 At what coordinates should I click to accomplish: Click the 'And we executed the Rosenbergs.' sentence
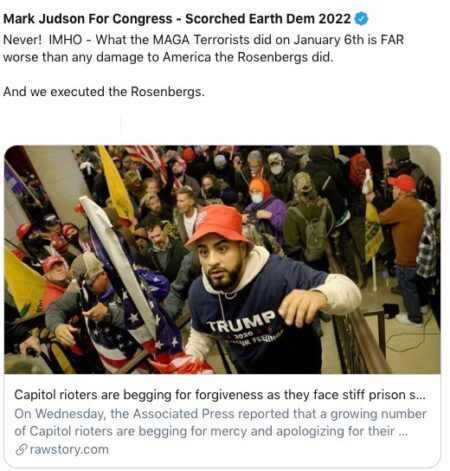(104, 91)
